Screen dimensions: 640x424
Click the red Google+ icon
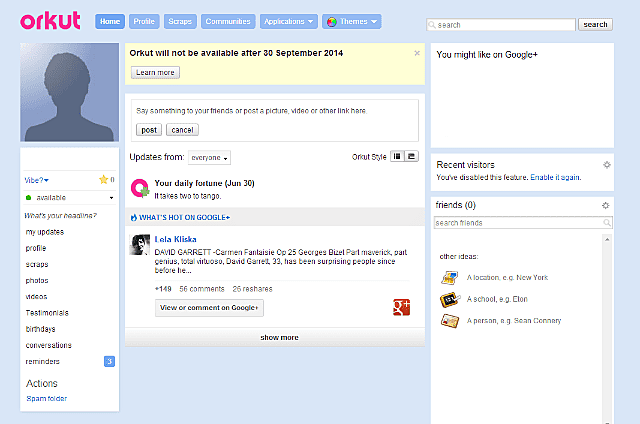point(401,307)
